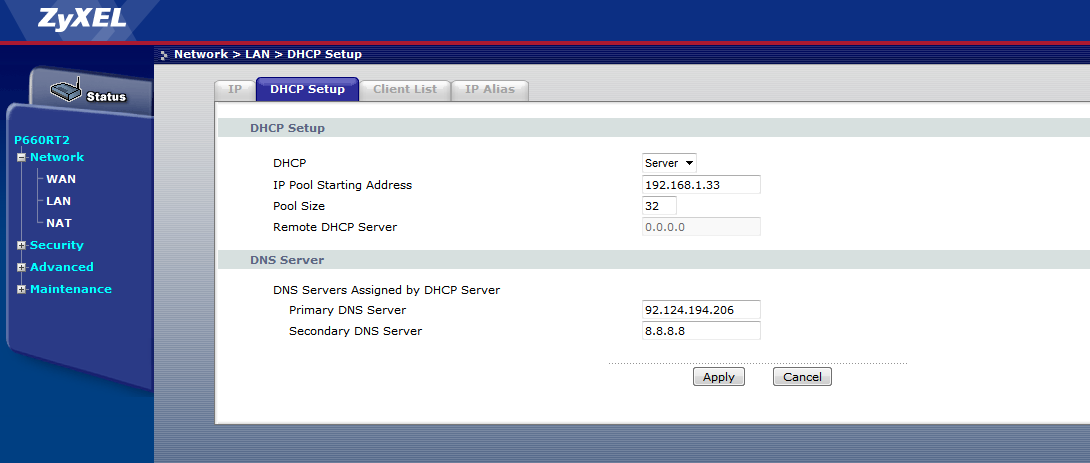Edit the Primary DNS Server field
The height and width of the screenshot is (463, 1090).
click(x=700, y=310)
